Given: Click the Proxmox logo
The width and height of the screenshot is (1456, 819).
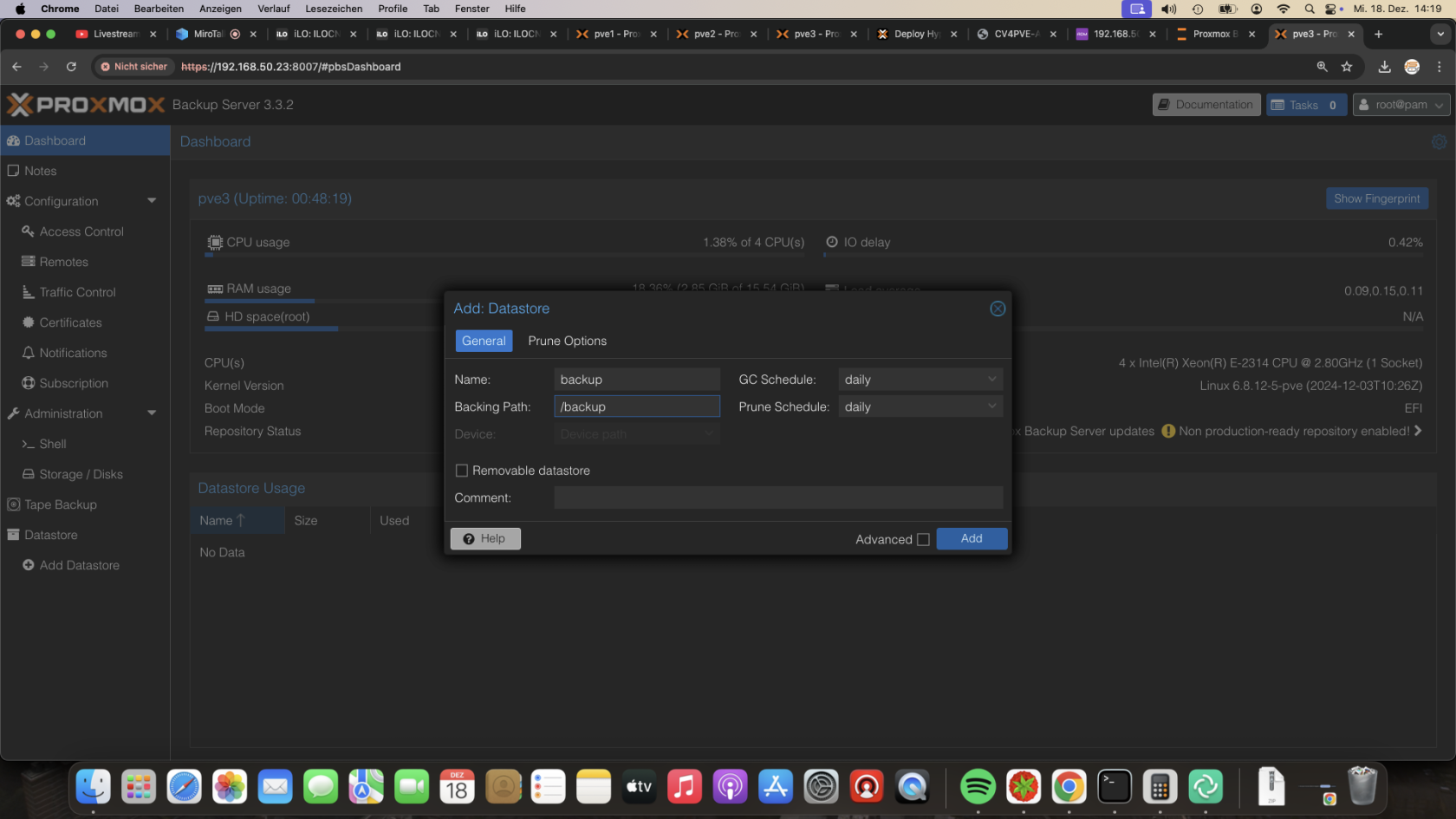Looking at the screenshot, I should (x=86, y=105).
